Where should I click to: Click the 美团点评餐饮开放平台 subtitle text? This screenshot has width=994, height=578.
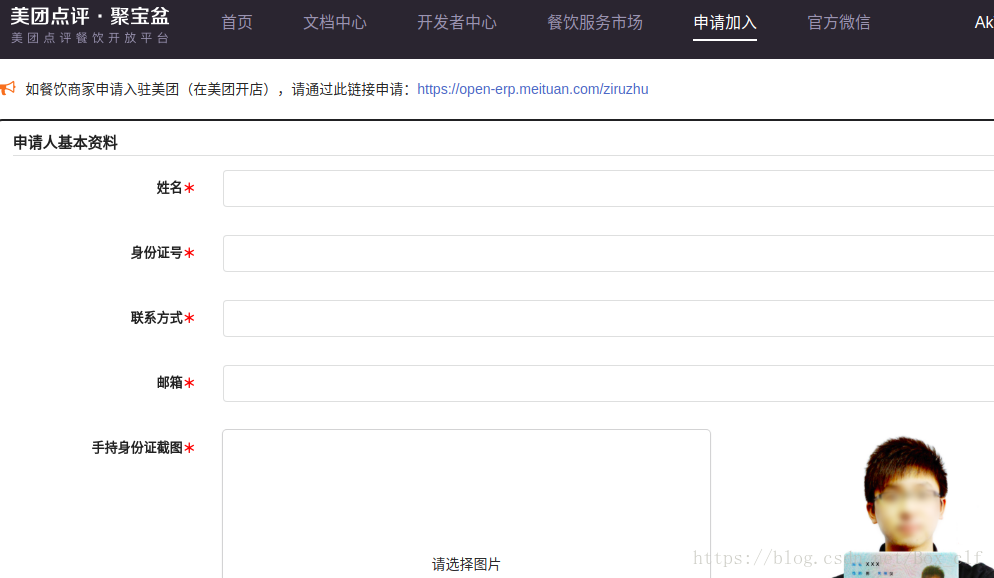click(90, 38)
